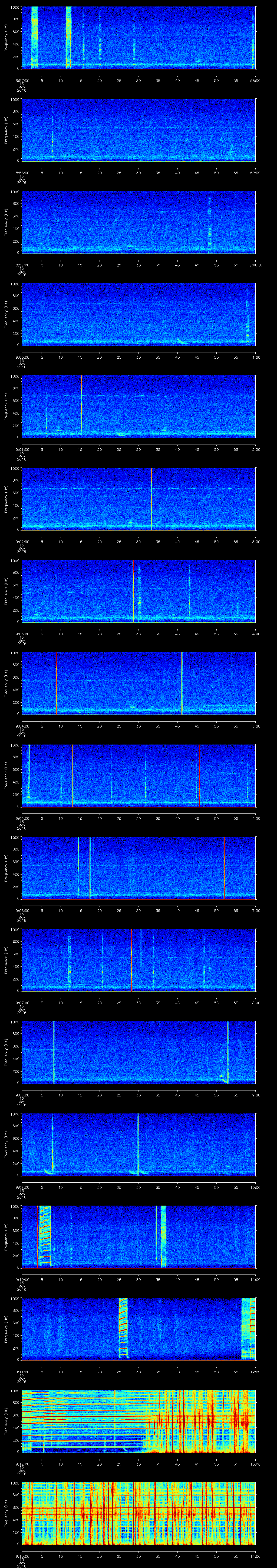This screenshot has height=1568, width=277.
Task: Click the 12:00 end time label
Action: point(256,1371)
